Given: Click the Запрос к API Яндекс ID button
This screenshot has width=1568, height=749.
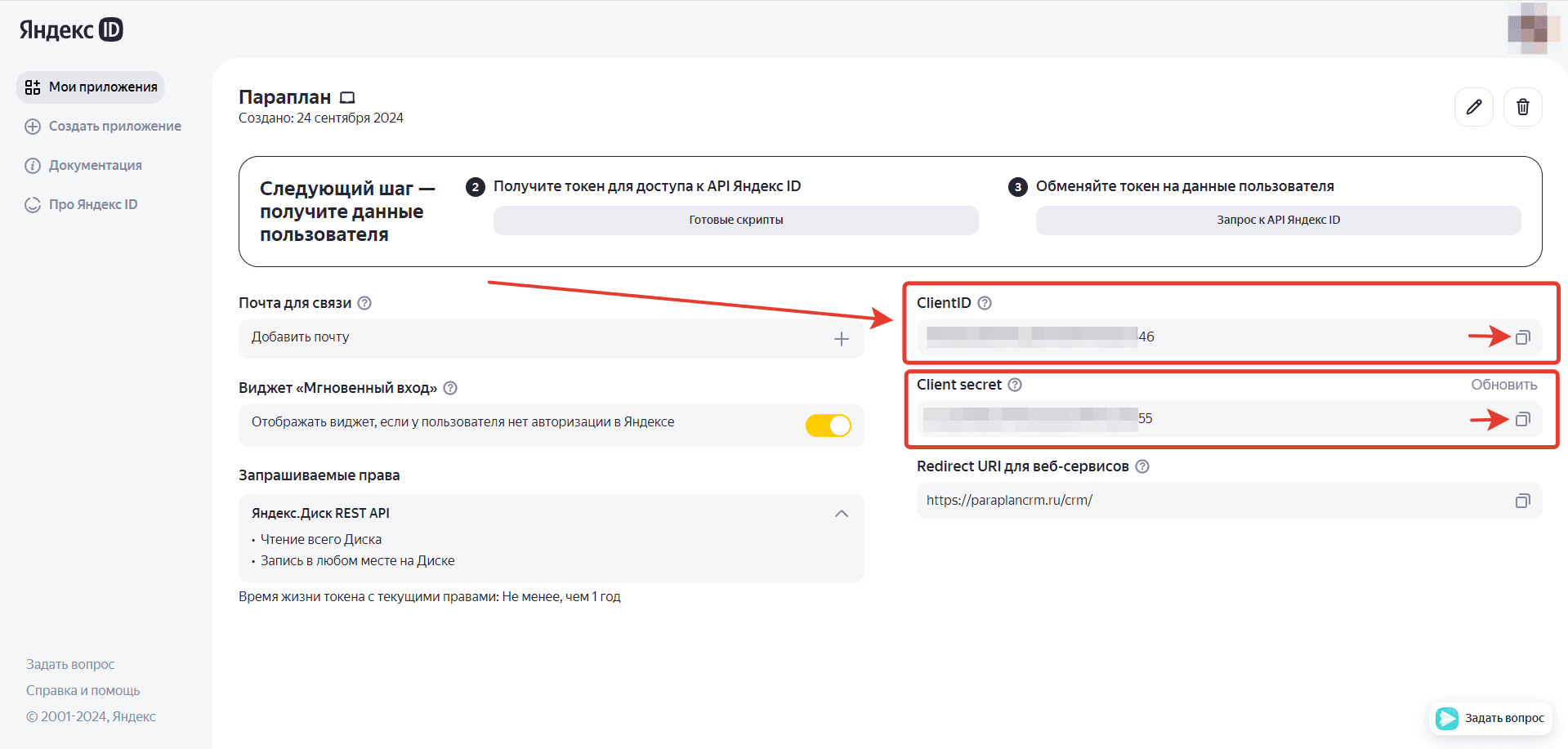Looking at the screenshot, I should (1277, 221).
